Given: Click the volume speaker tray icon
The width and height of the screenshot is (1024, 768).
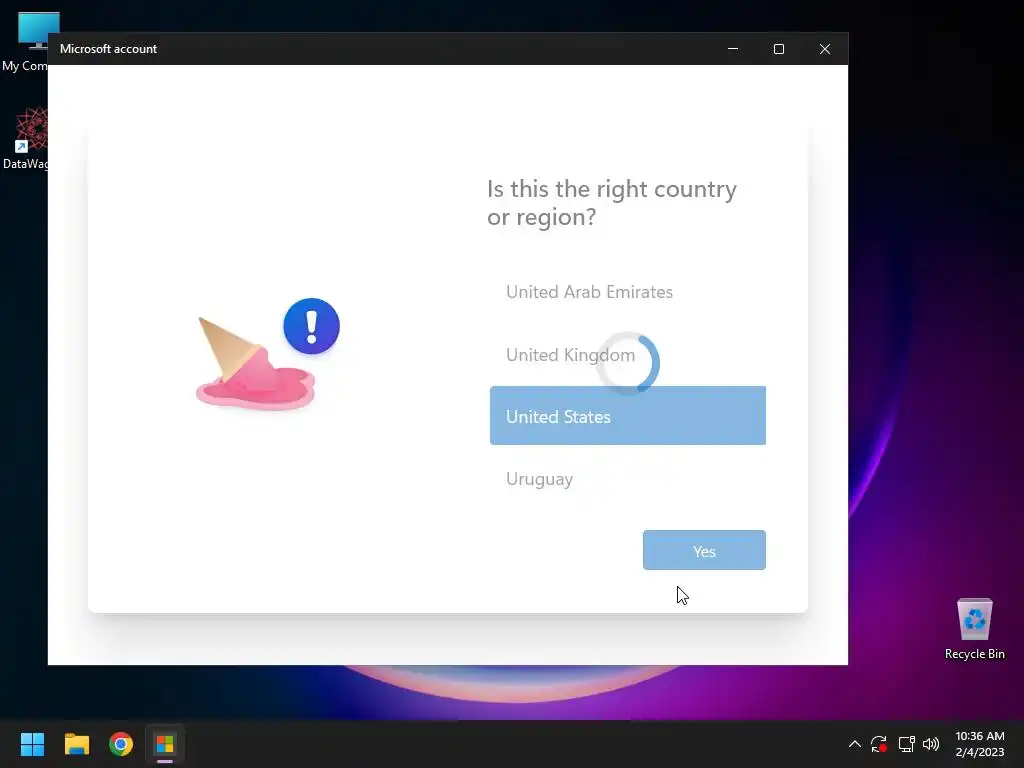Looking at the screenshot, I should coord(931,744).
